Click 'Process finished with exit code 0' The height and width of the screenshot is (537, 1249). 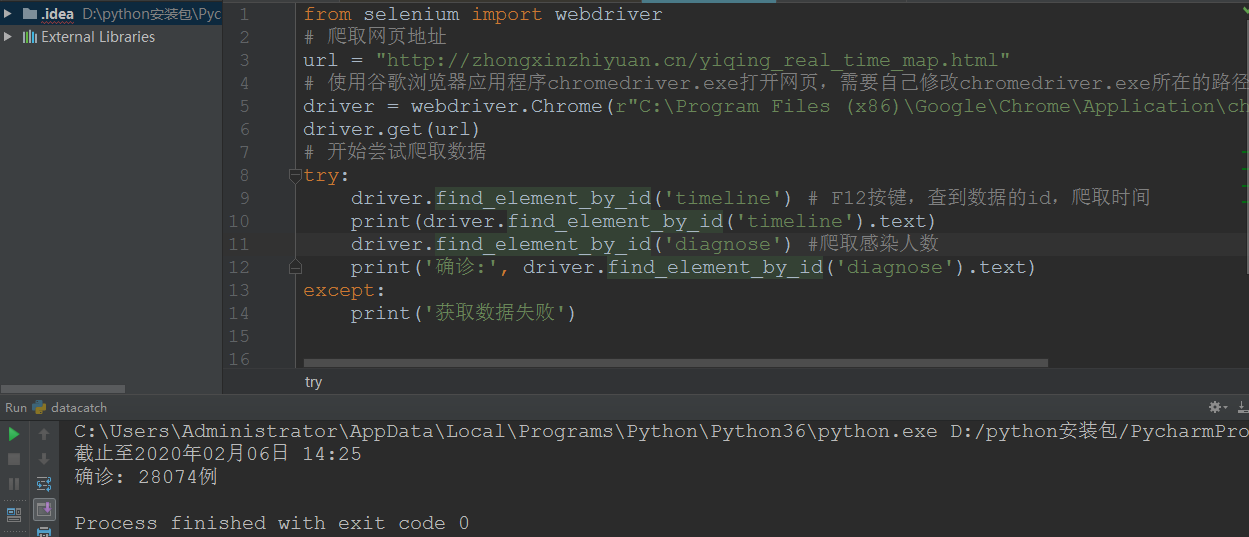[272, 523]
